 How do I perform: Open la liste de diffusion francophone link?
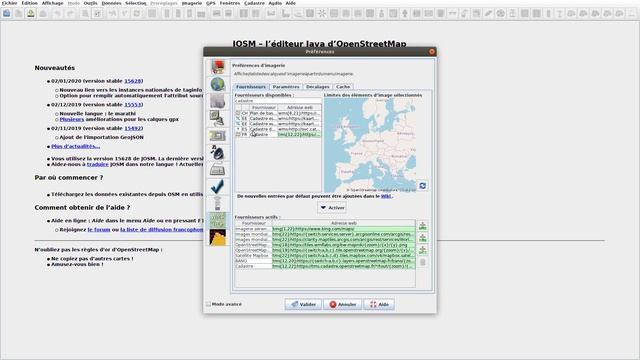pyautogui.click(x=162, y=229)
